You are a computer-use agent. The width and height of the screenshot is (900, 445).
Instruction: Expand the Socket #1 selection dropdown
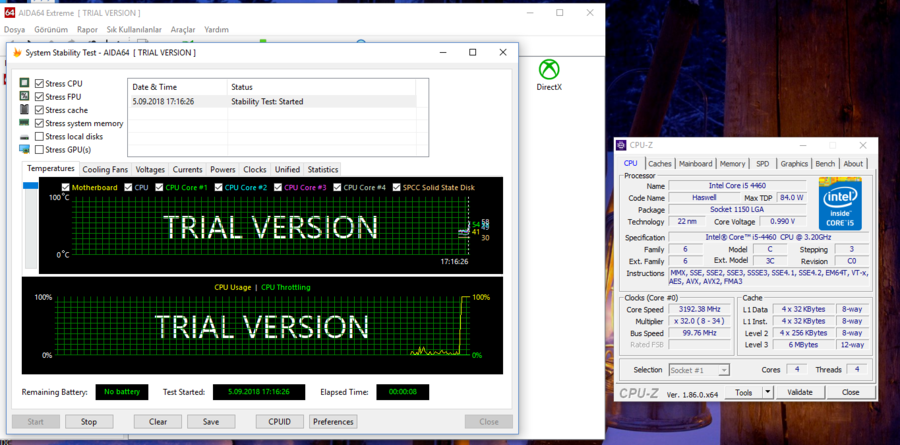point(724,370)
